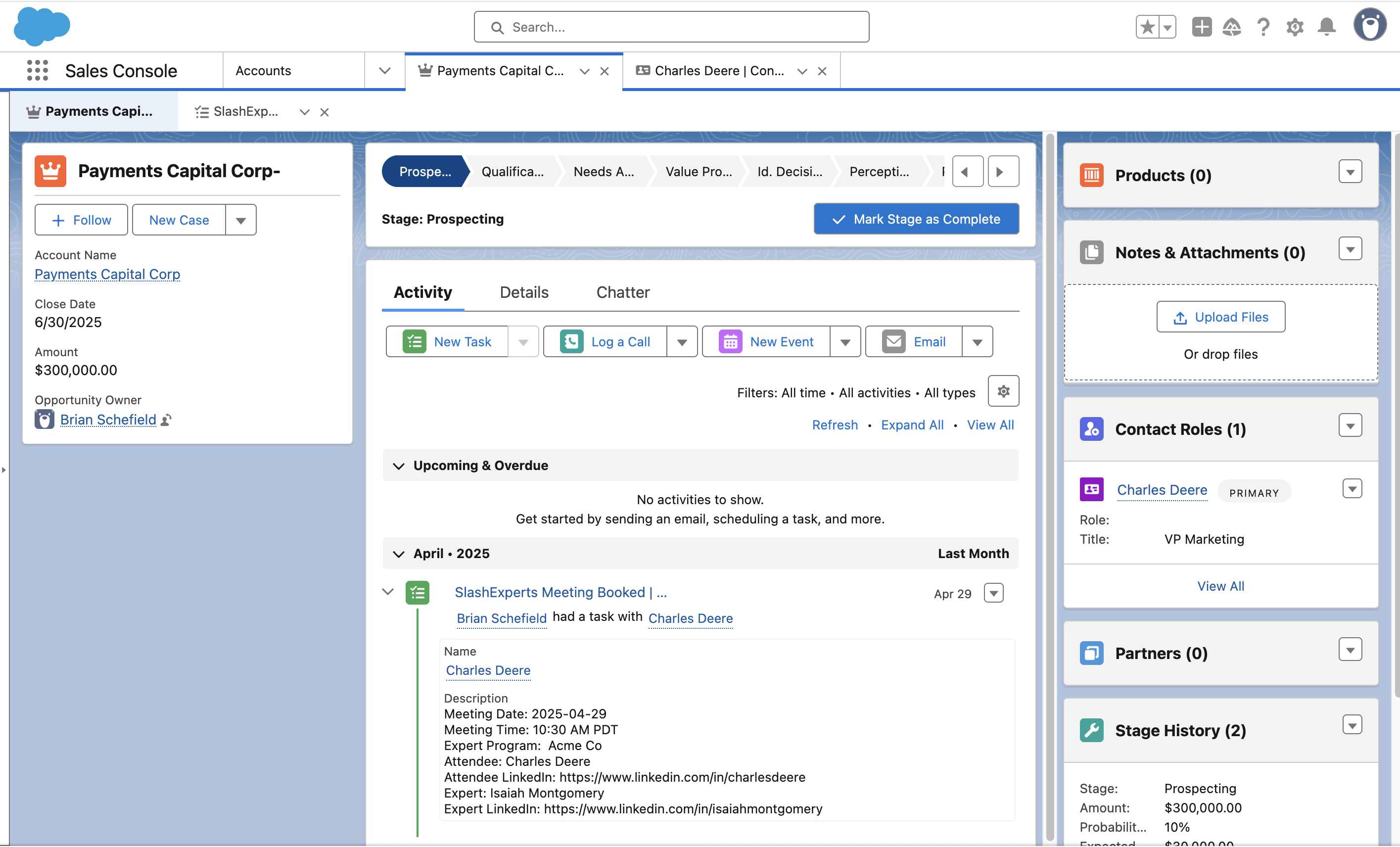Open the Log a Call dropdown arrow

tap(682, 342)
